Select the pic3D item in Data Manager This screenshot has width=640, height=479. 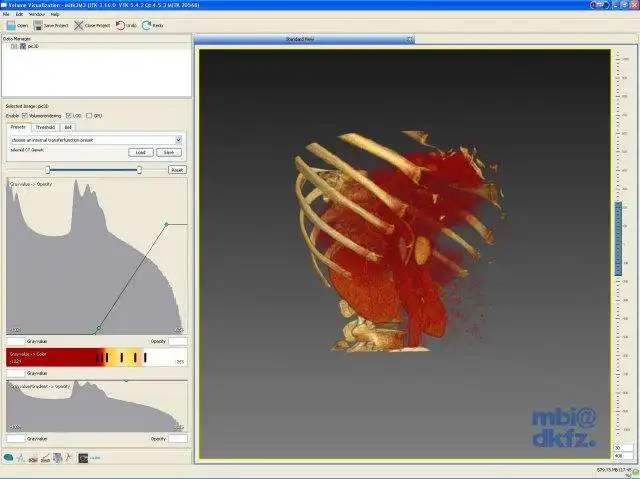point(33,47)
